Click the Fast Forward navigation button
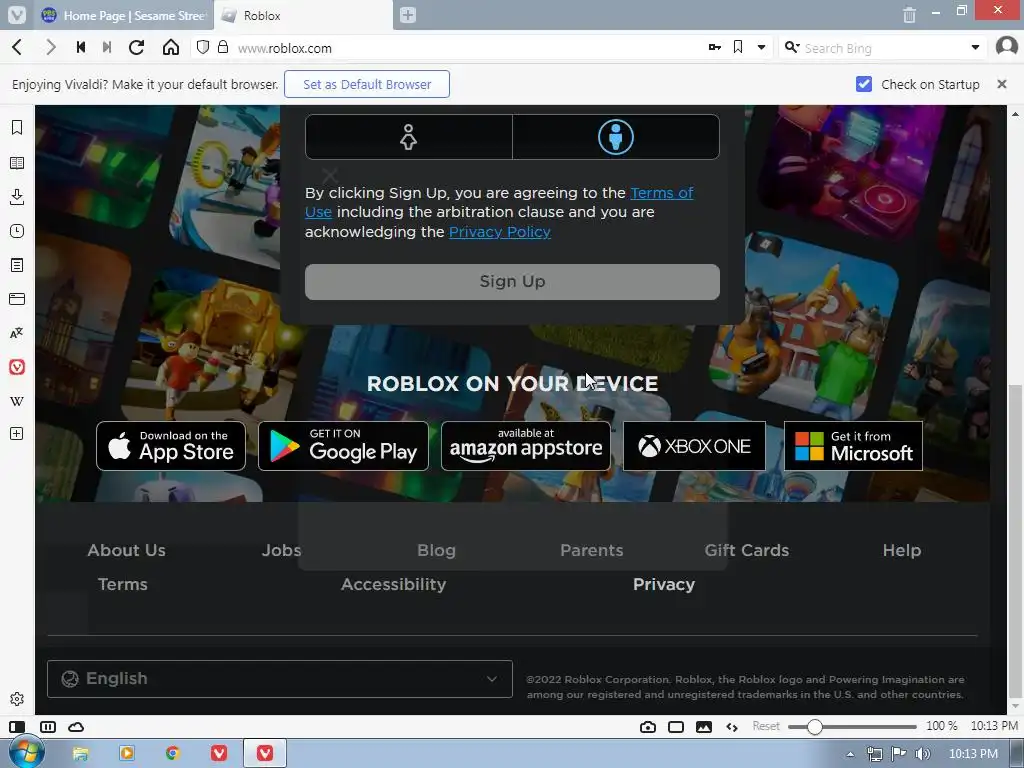1024x768 pixels. pos(107,47)
